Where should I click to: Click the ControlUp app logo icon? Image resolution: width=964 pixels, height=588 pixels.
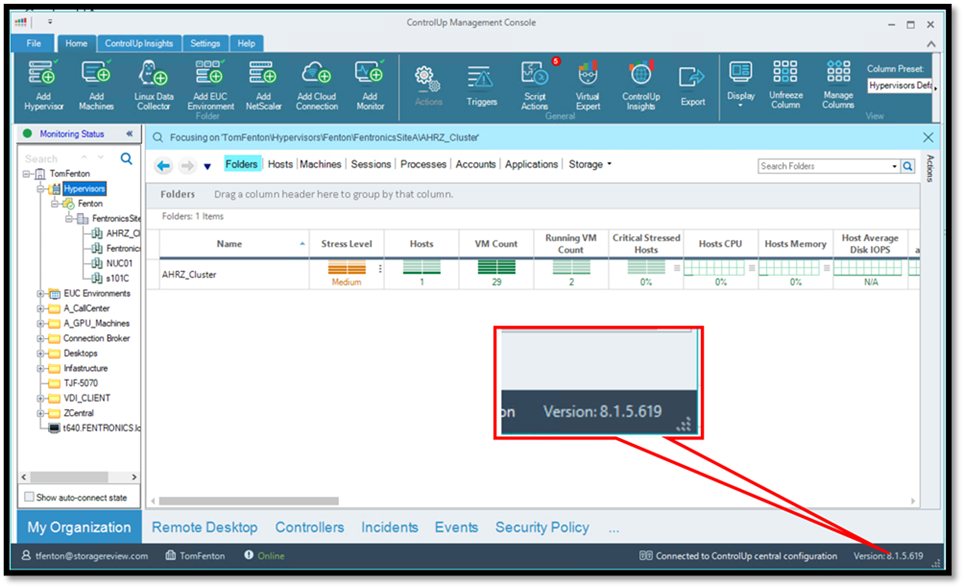[21, 22]
